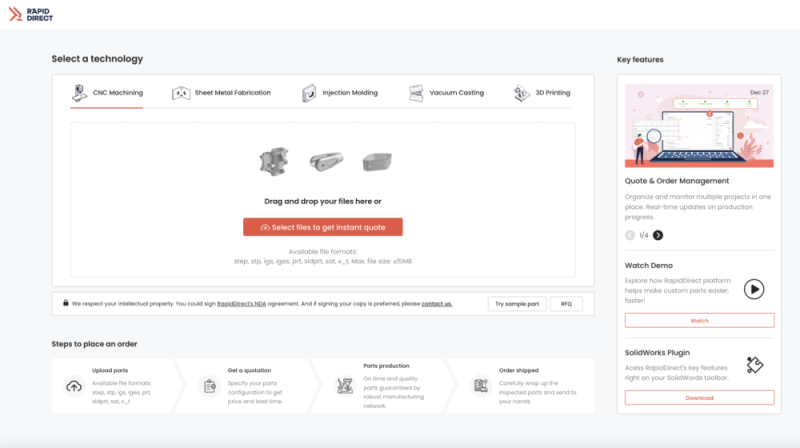Click the Watch Demo heading
The image size is (800, 448).
648,265
